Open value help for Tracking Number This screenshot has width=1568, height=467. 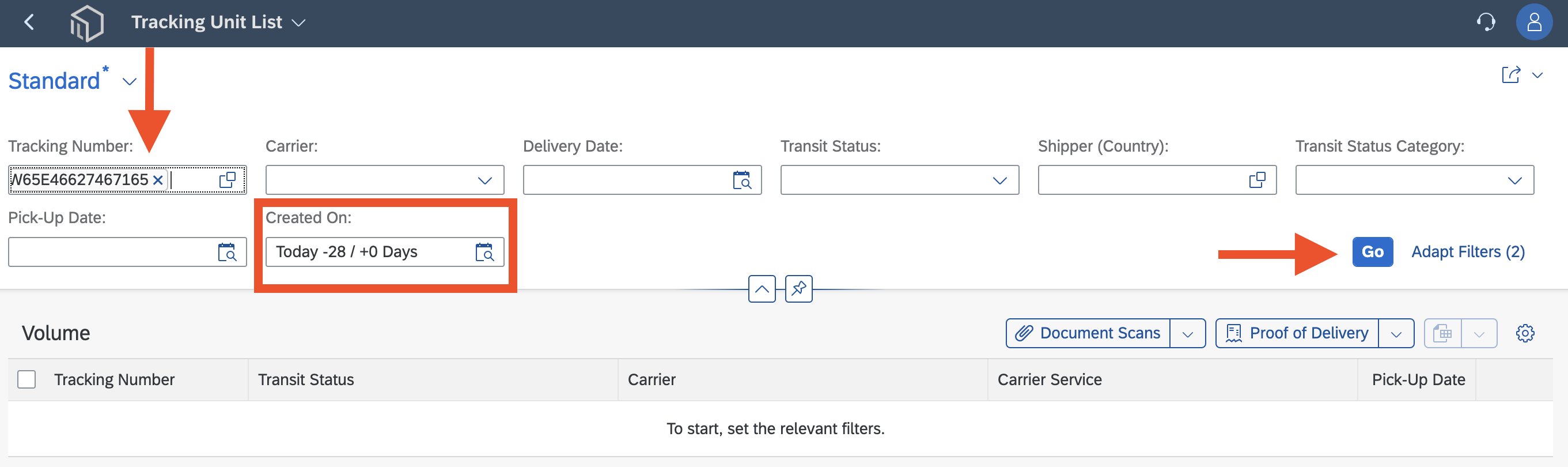(227, 180)
